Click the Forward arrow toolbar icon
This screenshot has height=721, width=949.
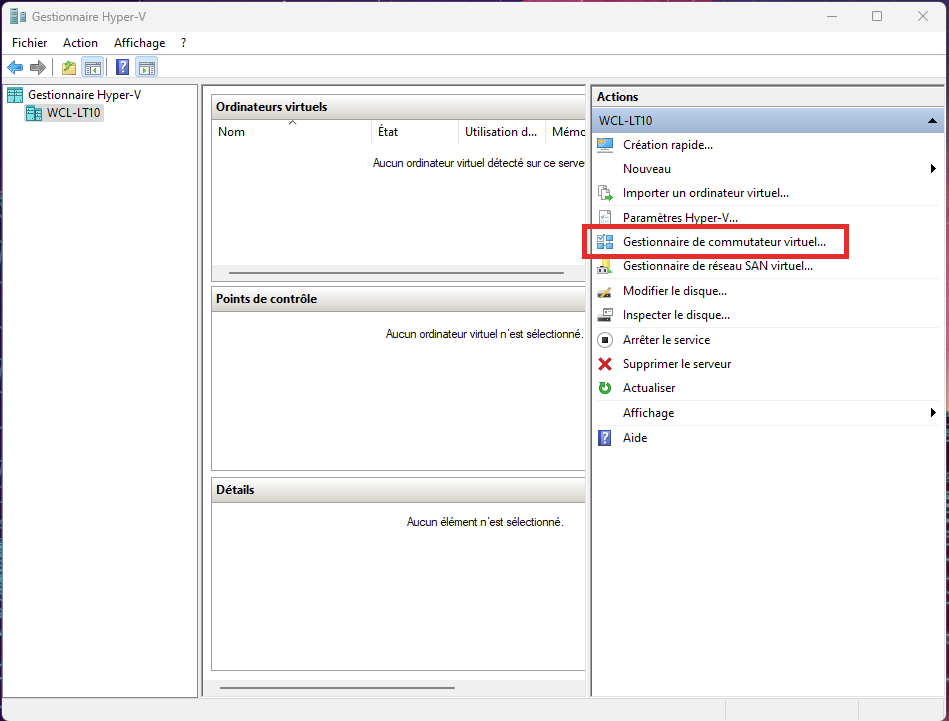point(38,67)
